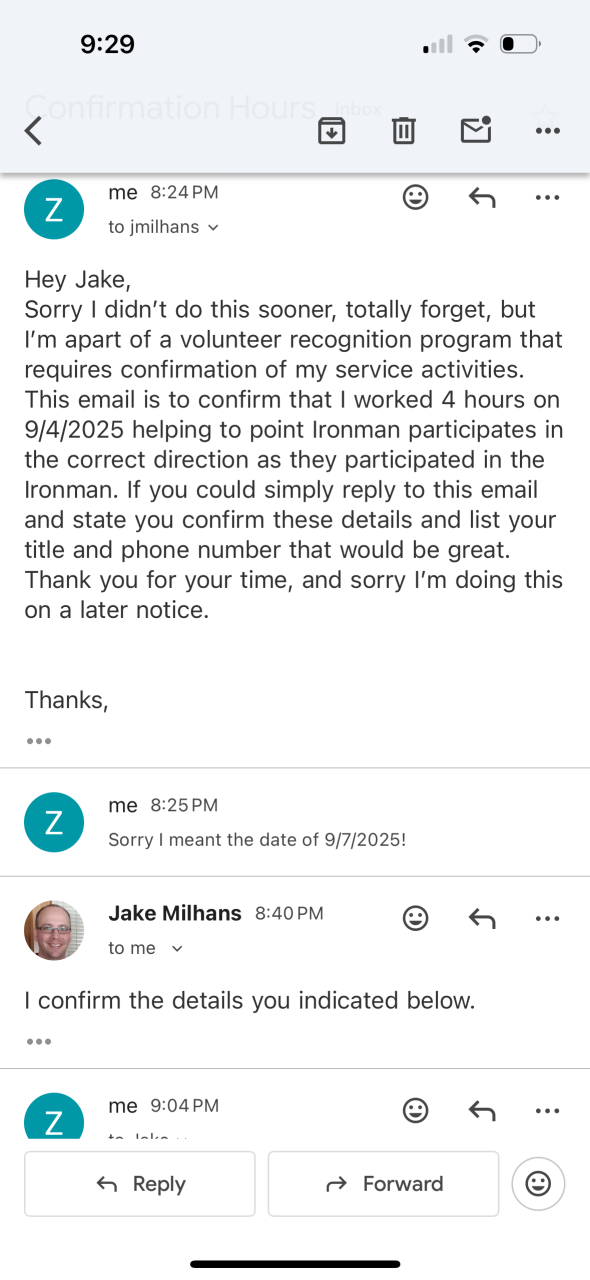React with emoji to Jake Milhans' message
Viewport: 590px width, 1280px height.
click(x=415, y=917)
